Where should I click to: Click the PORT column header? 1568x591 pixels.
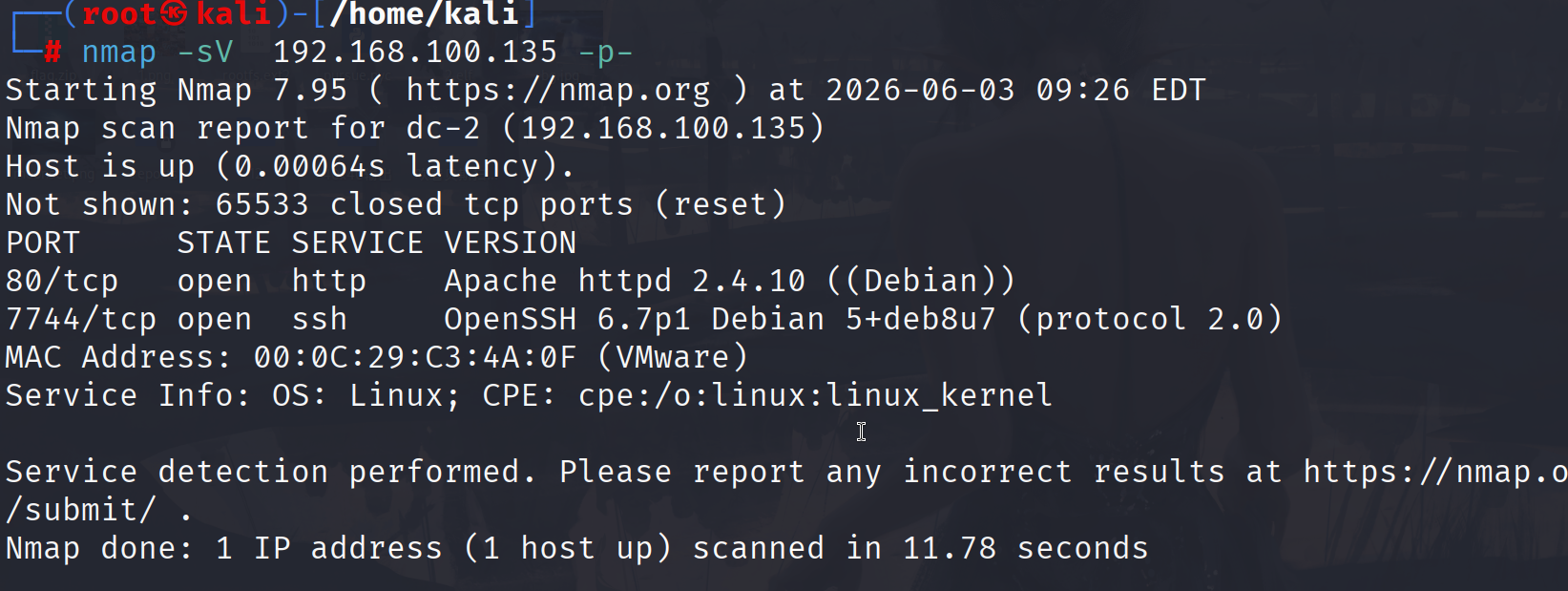pos(43,243)
